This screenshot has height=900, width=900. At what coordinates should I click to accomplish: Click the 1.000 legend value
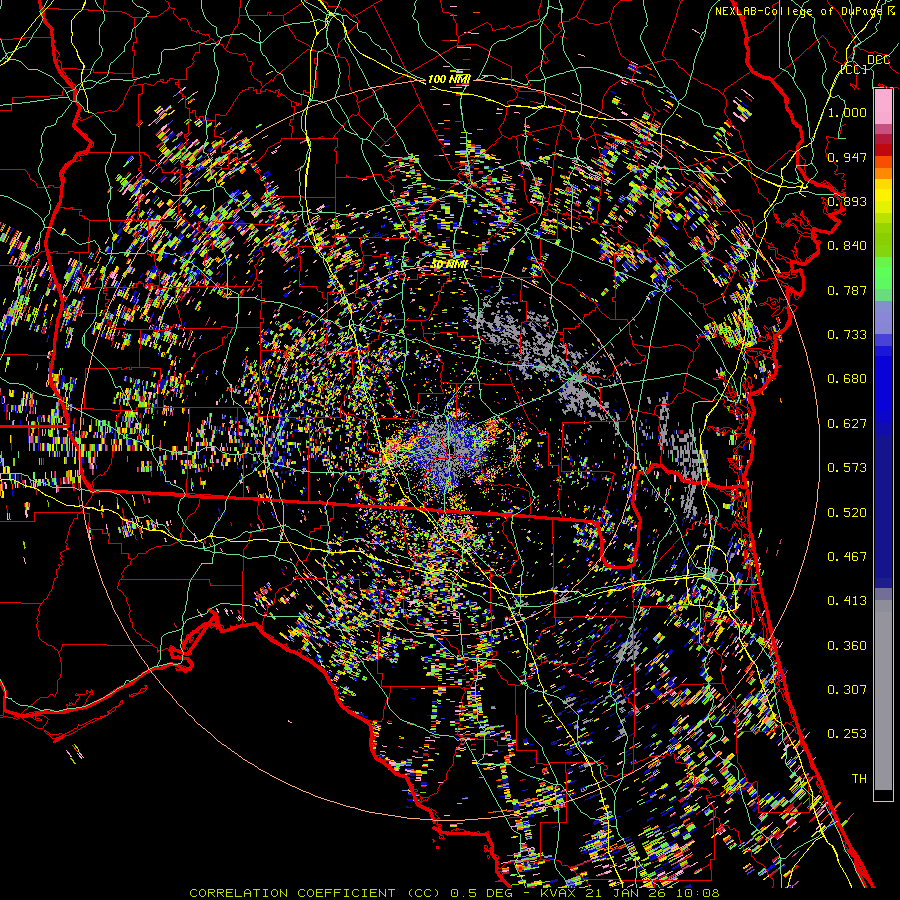tap(847, 112)
